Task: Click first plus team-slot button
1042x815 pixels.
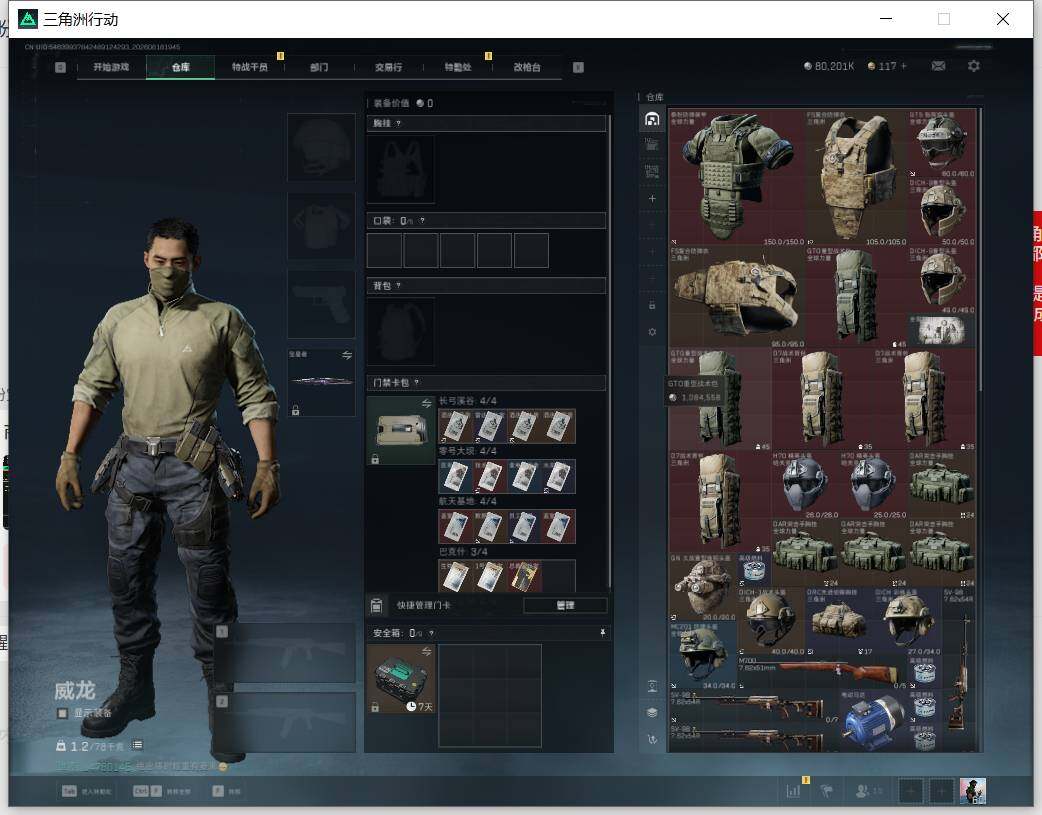Action: tap(910, 791)
